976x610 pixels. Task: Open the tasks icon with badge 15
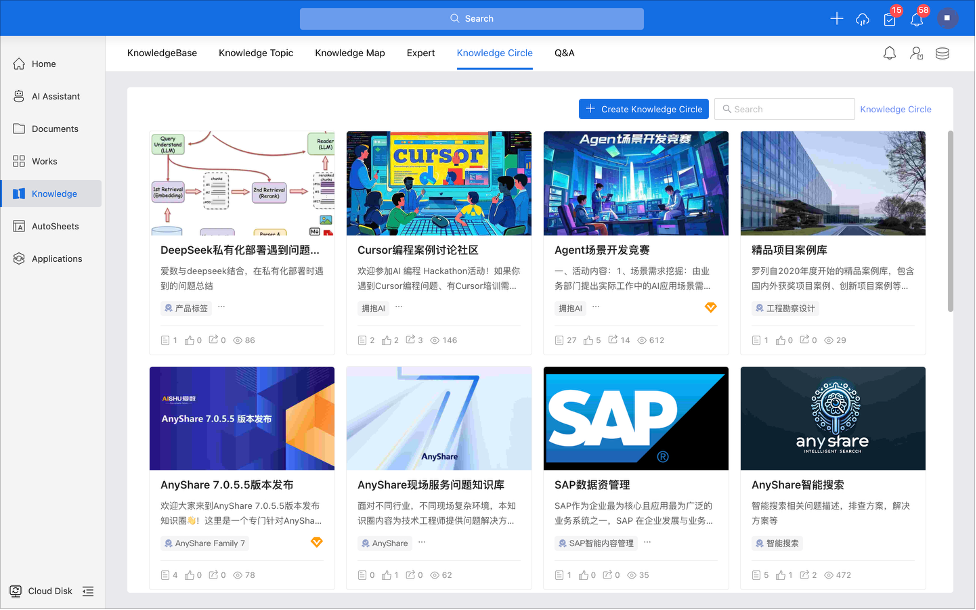coord(889,19)
